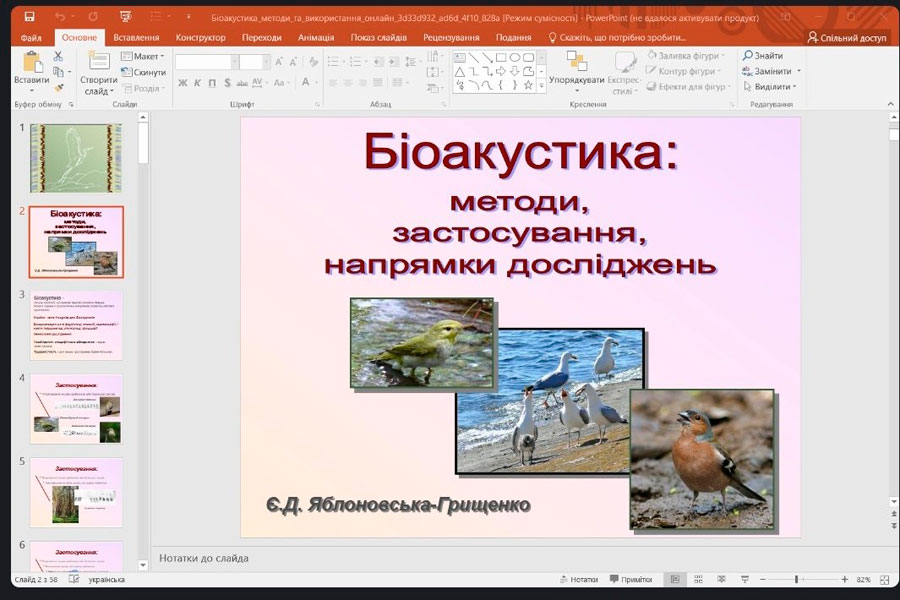Image resolution: width=900 pixels, height=600 pixels.
Task: Click the Спільний доступ share button
Action: [847, 37]
